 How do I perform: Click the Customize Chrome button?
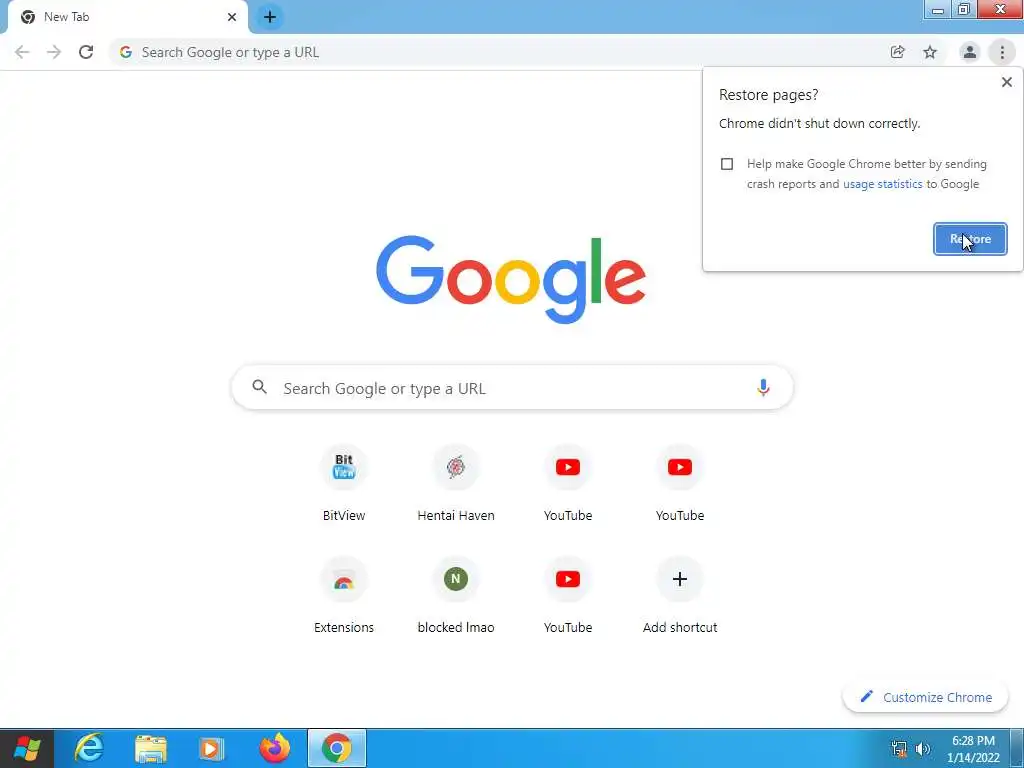coord(925,697)
